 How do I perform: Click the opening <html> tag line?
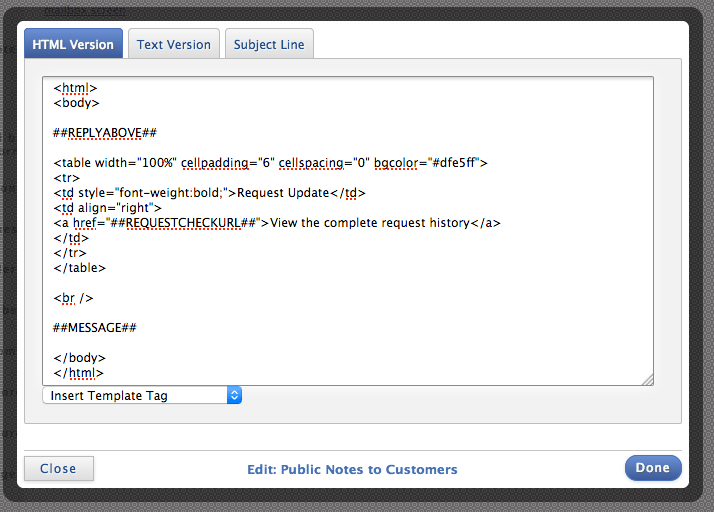pos(76,88)
